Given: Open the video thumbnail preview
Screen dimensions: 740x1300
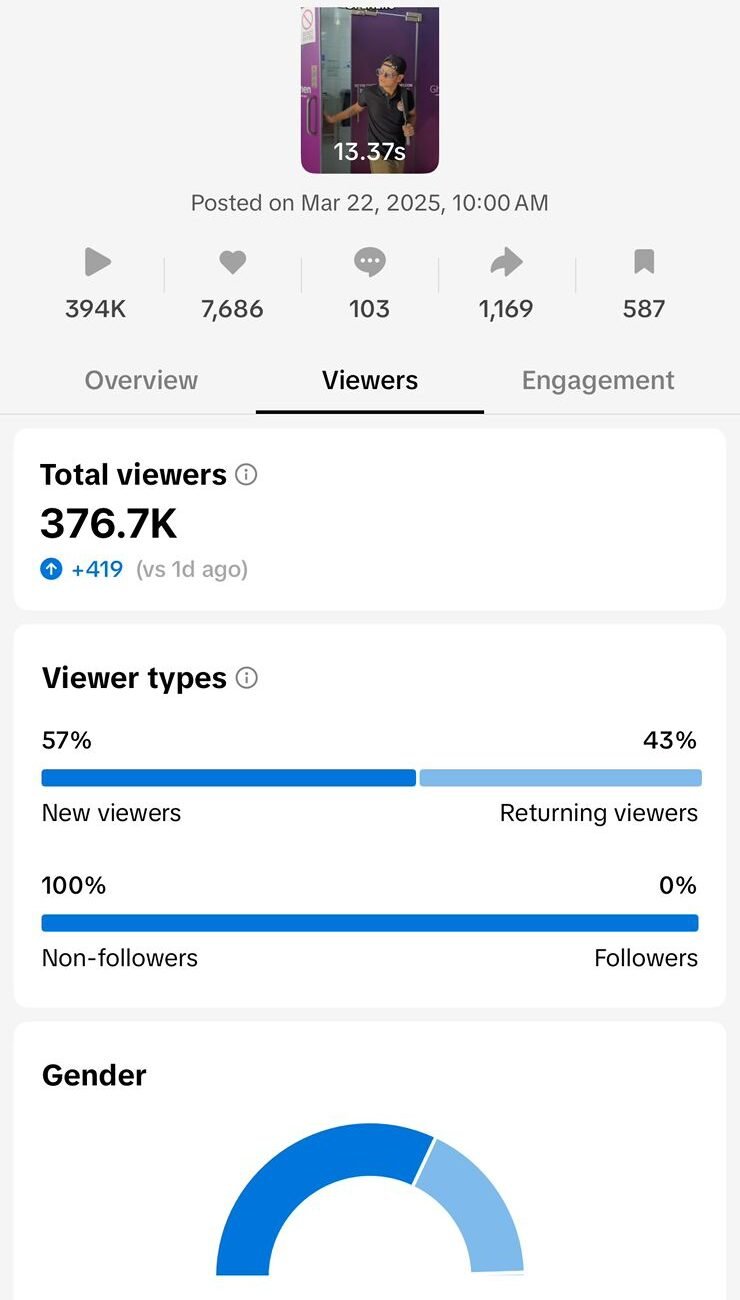Looking at the screenshot, I should tap(370, 90).
